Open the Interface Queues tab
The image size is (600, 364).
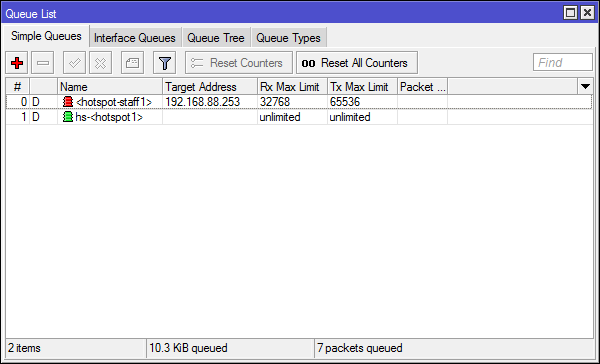coord(135,38)
